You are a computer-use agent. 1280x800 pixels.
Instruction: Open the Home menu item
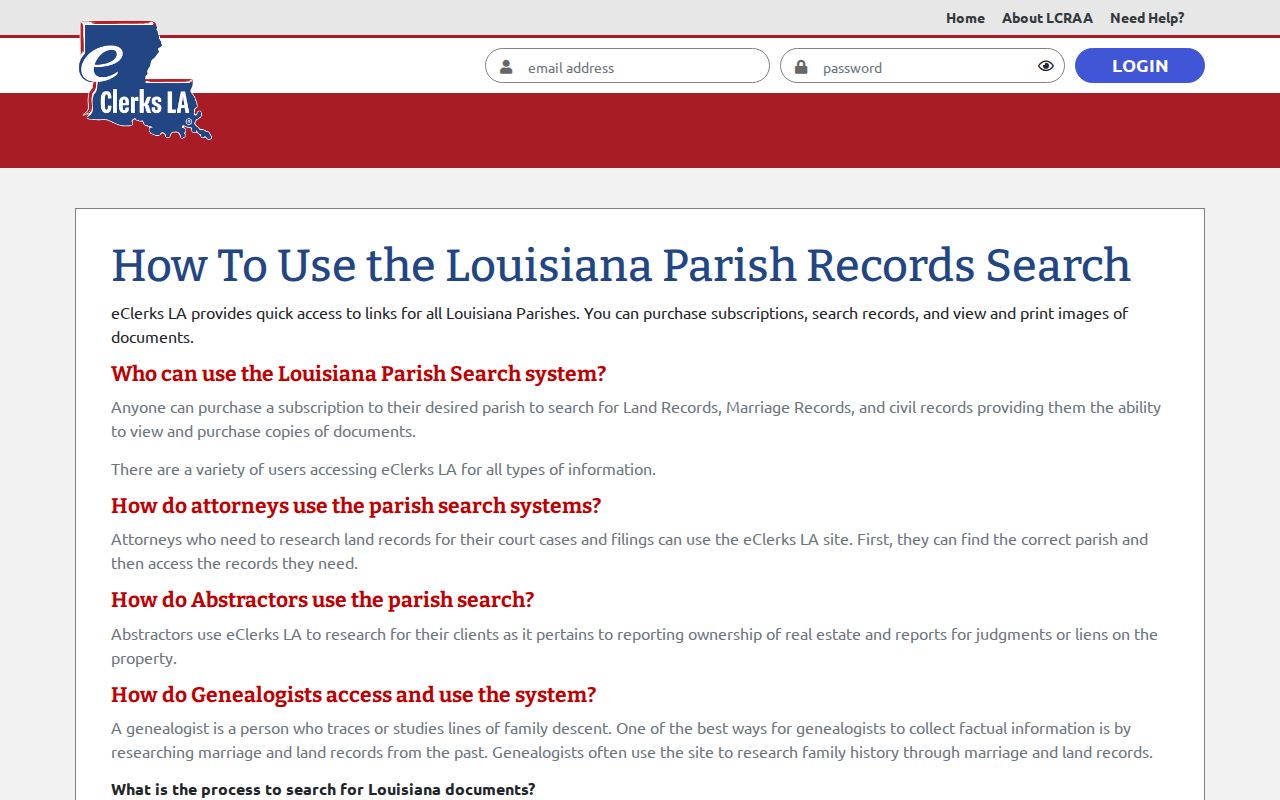(965, 18)
